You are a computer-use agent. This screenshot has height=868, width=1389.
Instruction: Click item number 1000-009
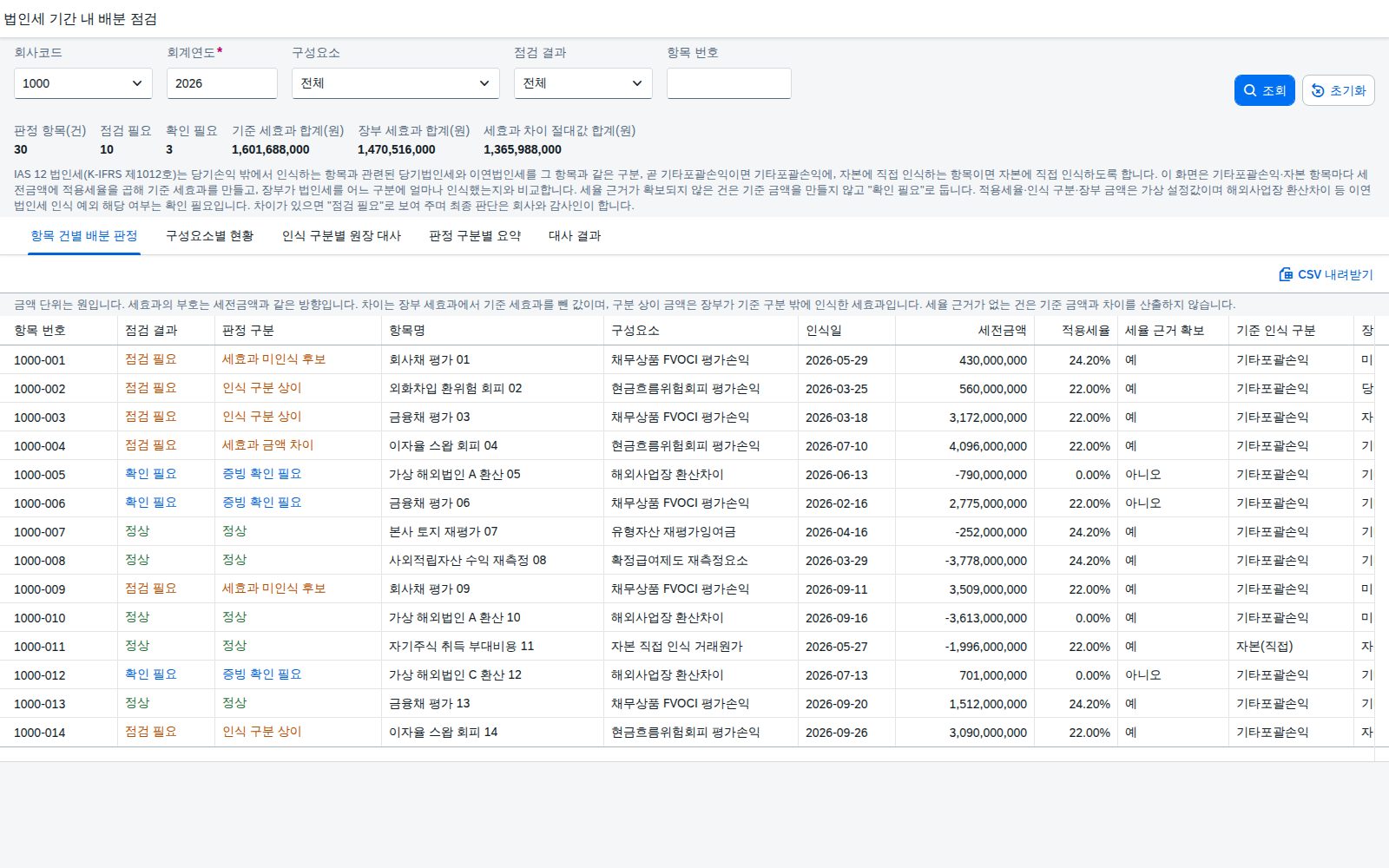tap(40, 589)
